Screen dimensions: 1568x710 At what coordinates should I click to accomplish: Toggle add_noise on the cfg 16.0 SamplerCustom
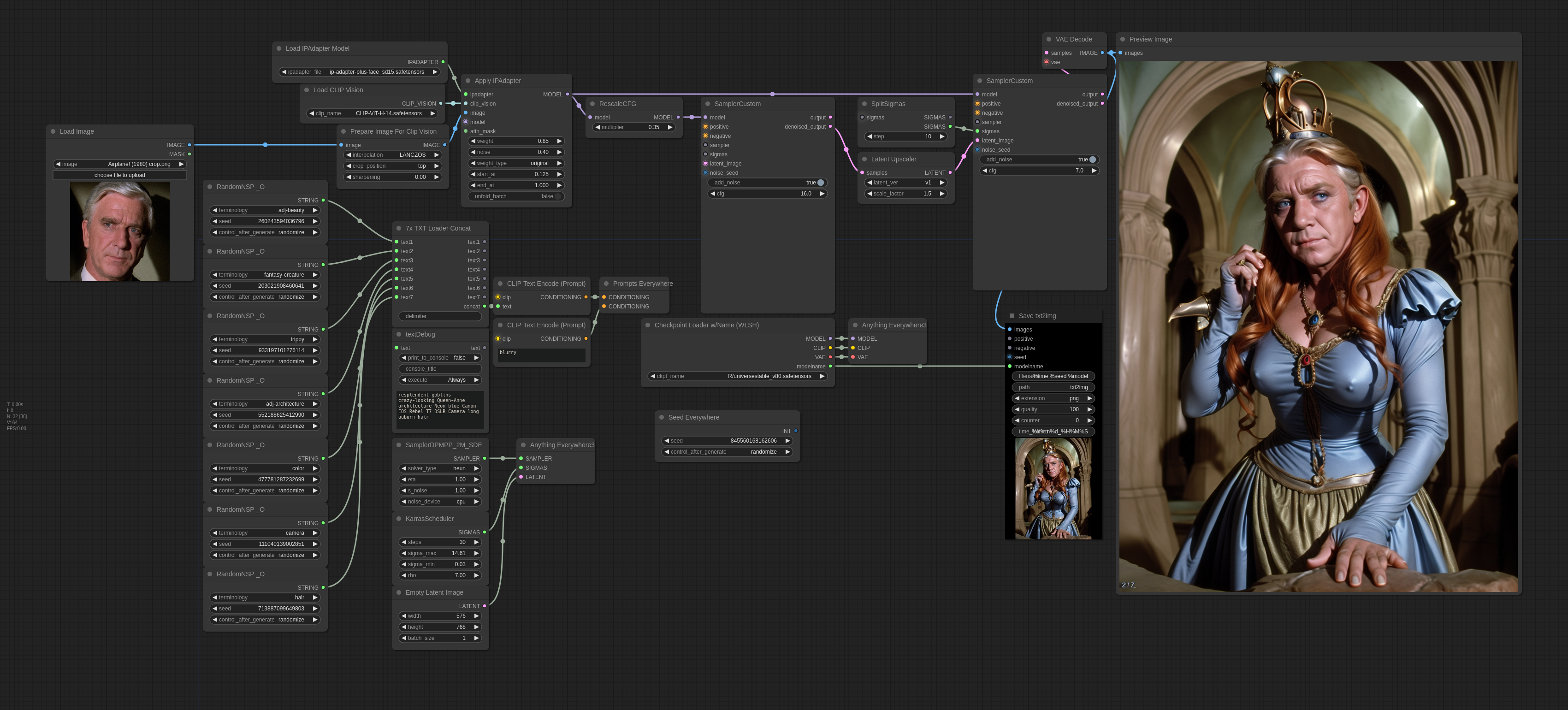[767, 183]
